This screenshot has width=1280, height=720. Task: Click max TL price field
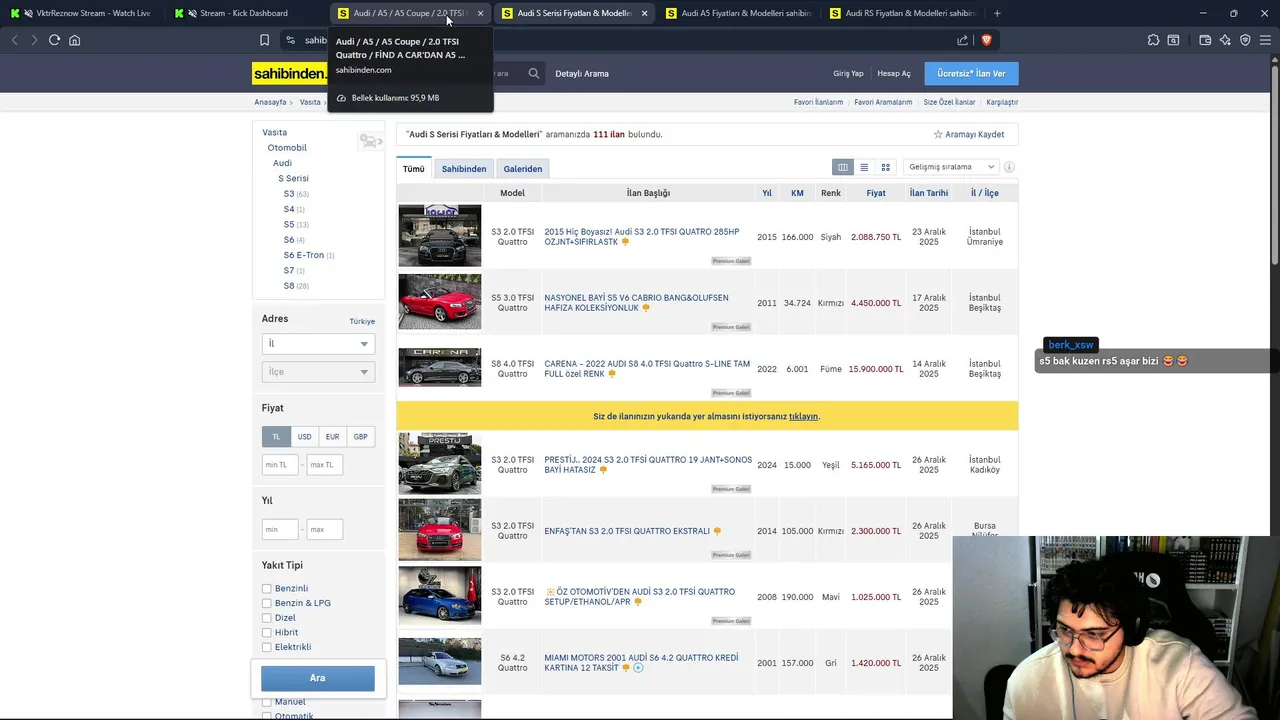click(x=324, y=465)
